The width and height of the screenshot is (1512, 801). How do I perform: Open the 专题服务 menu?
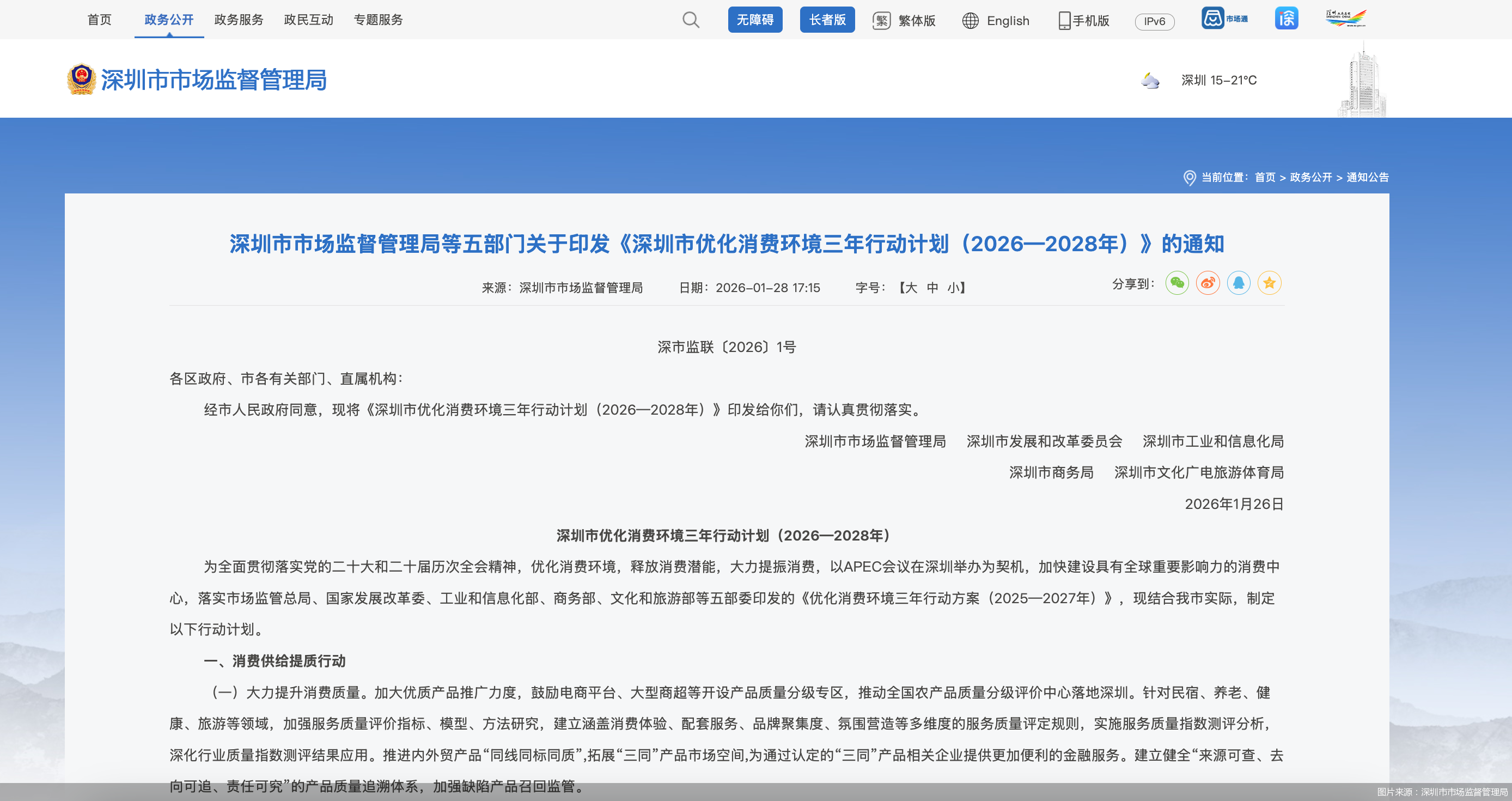(377, 20)
